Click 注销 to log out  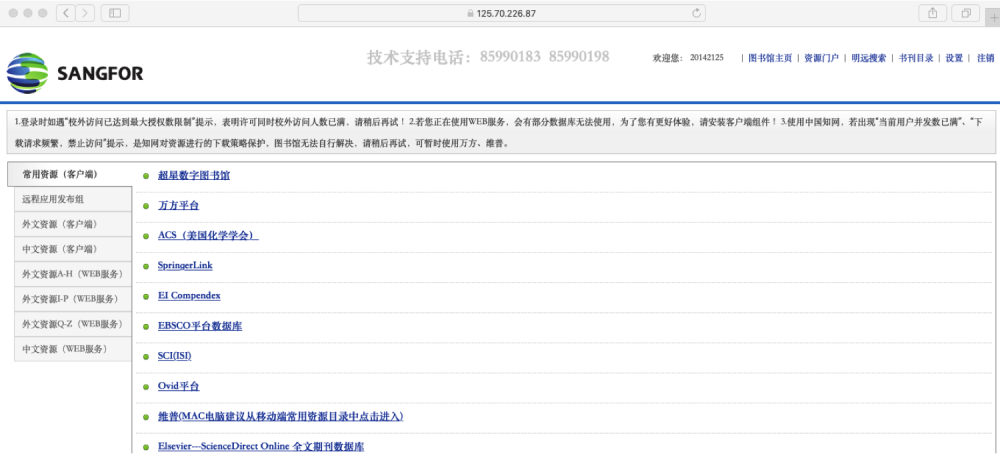pos(985,58)
